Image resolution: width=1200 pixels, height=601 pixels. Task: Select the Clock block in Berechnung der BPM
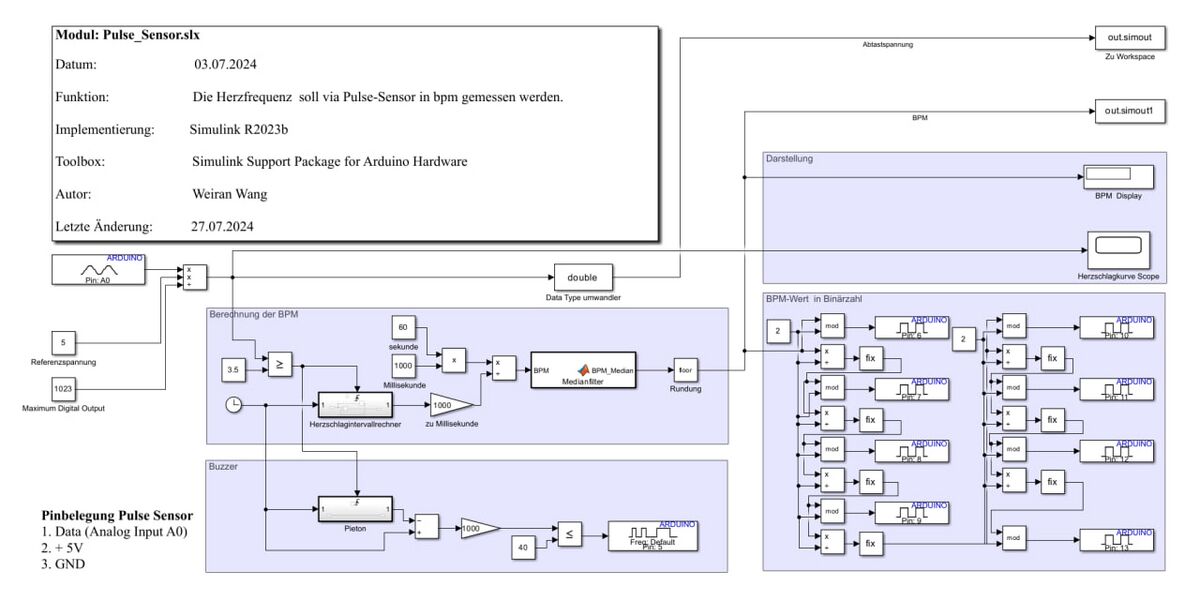click(232, 404)
